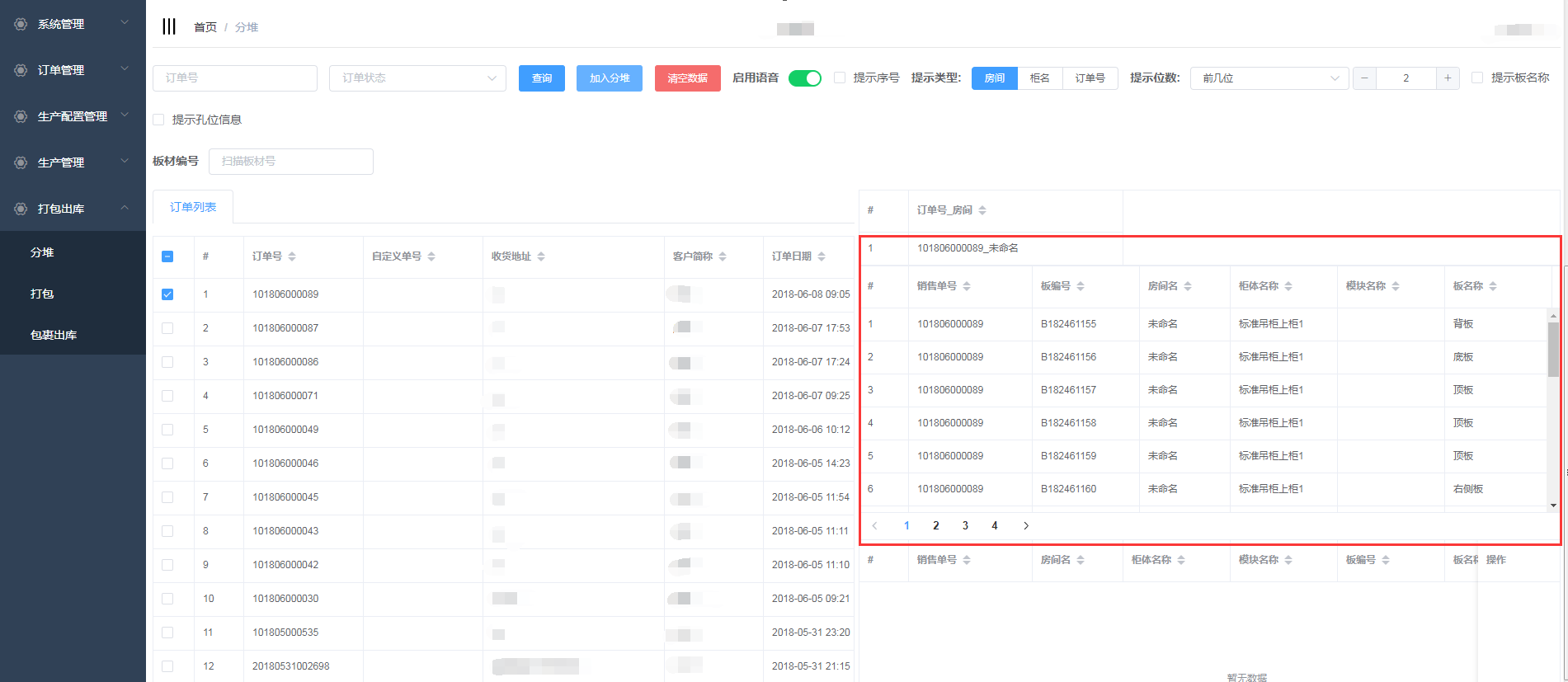Click the red 清空数据 button
Screen dimensions: 1568x682
point(687,78)
